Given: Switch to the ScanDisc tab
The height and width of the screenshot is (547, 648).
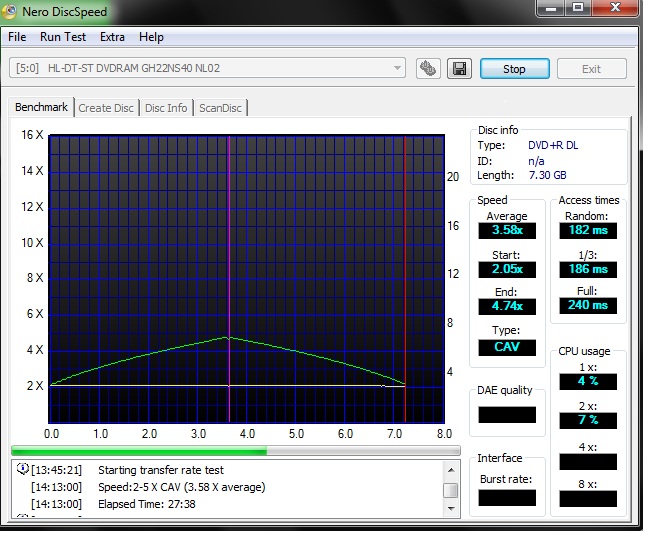Looking at the screenshot, I should [220, 108].
